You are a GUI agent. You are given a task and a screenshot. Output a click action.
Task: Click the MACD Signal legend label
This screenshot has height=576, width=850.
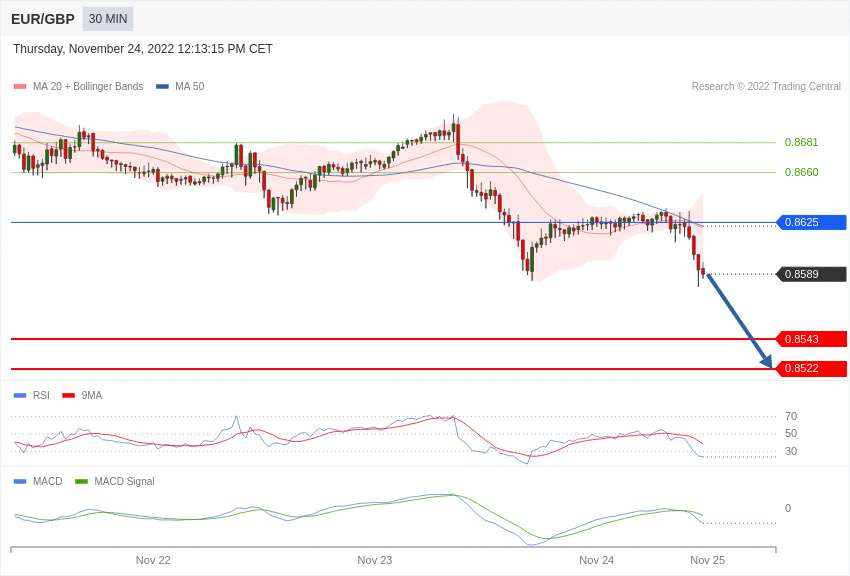point(124,481)
